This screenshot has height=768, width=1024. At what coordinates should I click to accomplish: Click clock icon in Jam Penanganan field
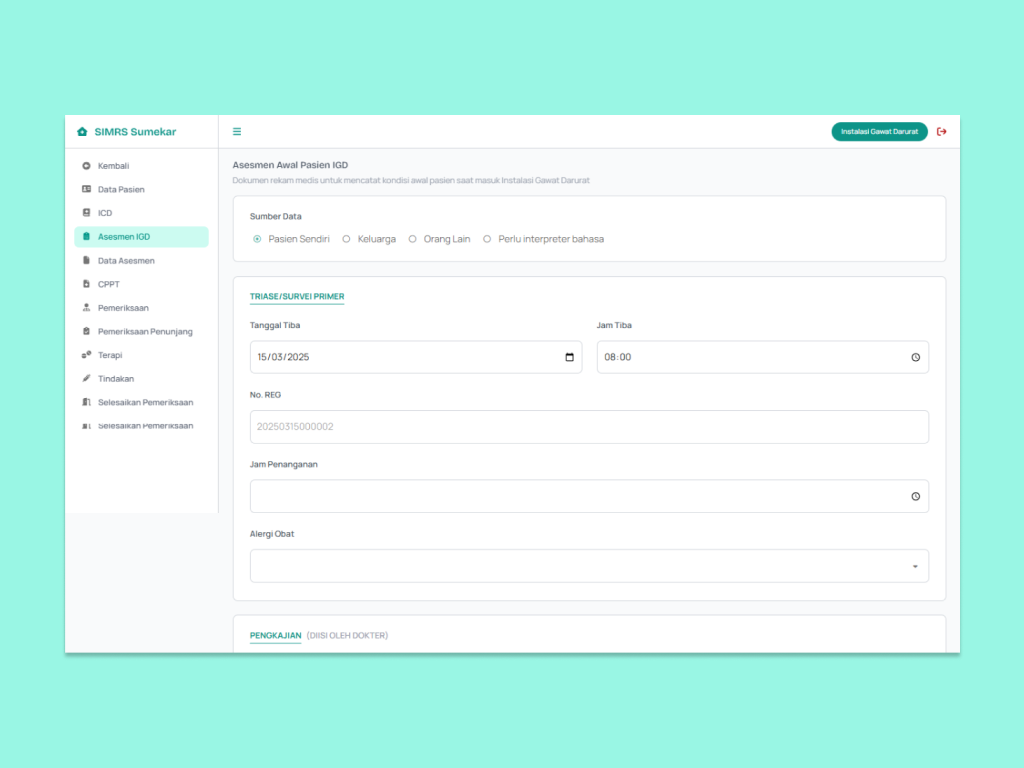[915, 496]
